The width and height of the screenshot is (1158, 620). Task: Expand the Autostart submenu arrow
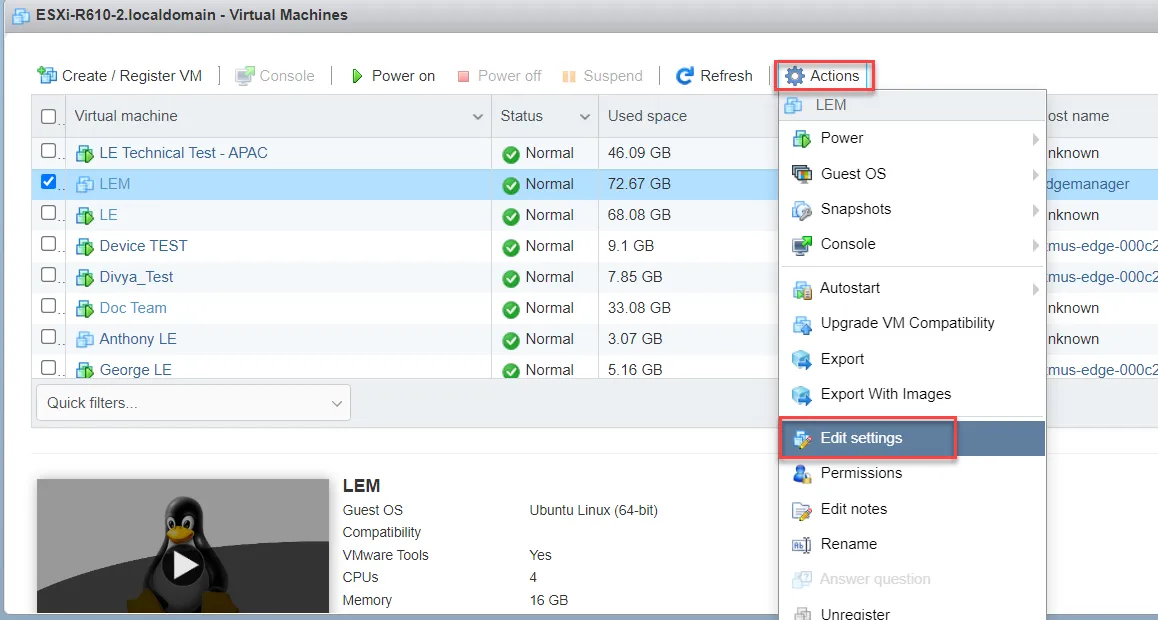pos(1035,290)
